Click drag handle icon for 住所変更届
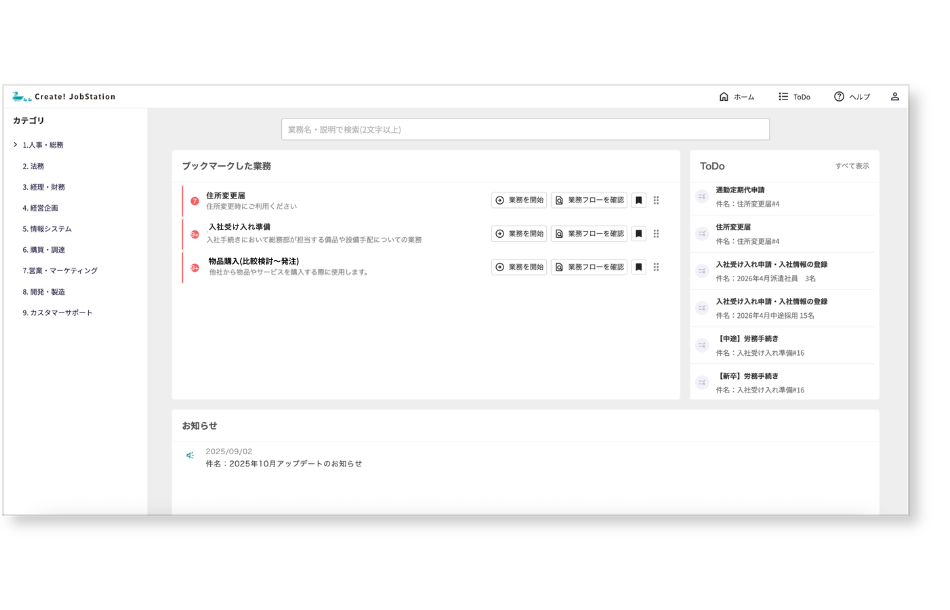The height and width of the screenshot is (610, 950). pos(656,201)
